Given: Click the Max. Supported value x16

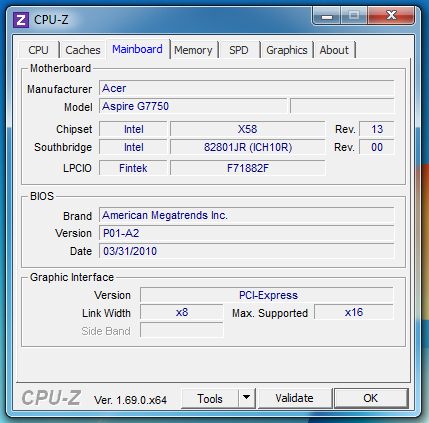Looking at the screenshot, I should point(354,312).
